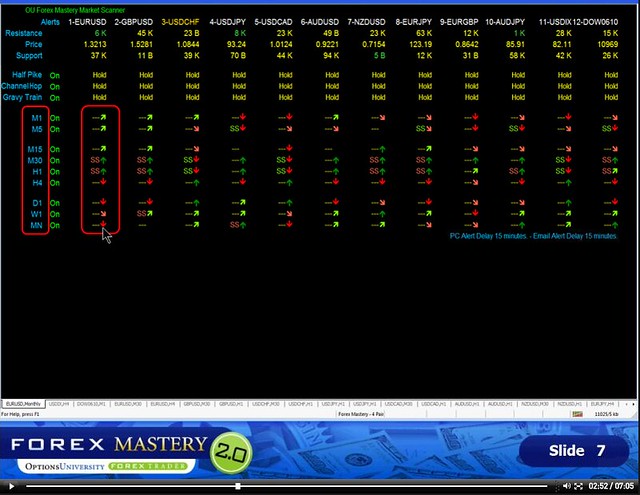Click the Alerts label
The image size is (640, 495).
[x=50, y=22]
